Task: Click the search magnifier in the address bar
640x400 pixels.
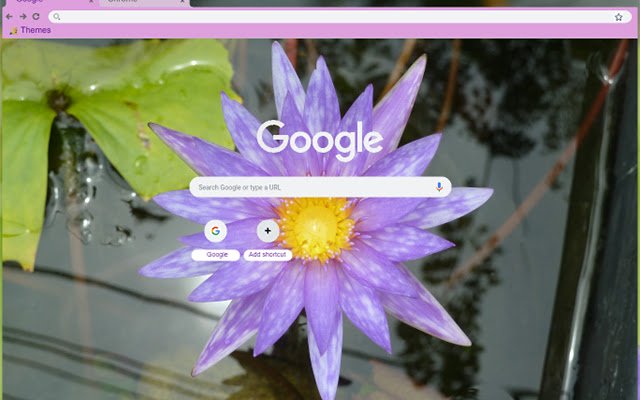Action: click(57, 17)
